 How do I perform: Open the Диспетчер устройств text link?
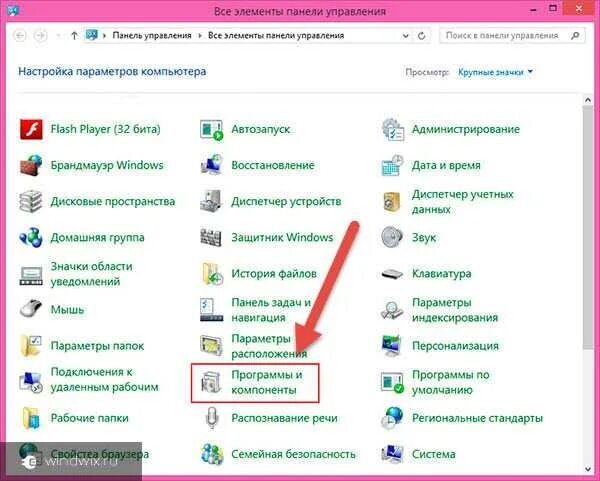(286, 201)
